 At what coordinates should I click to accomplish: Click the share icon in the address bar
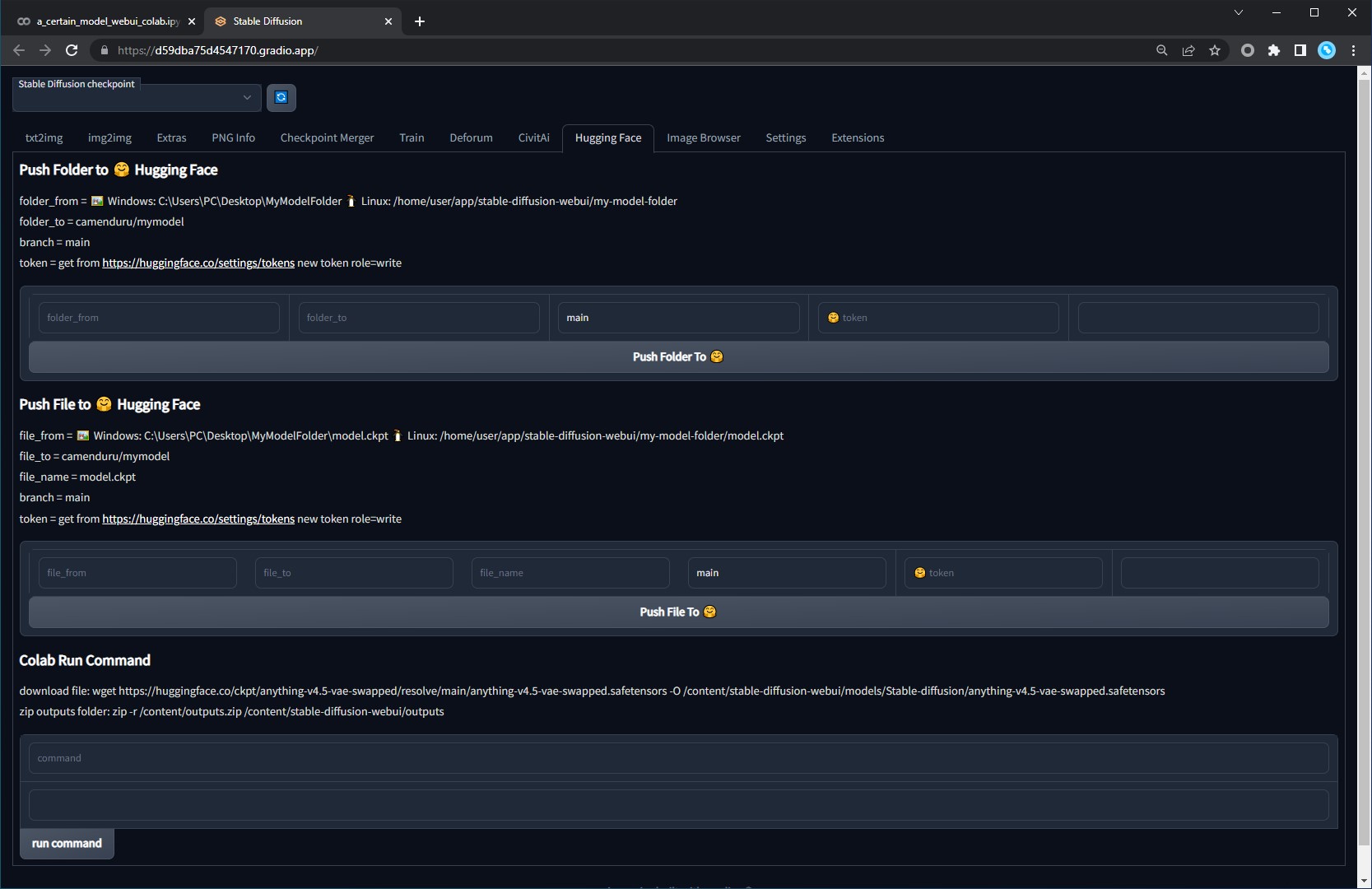(1188, 50)
